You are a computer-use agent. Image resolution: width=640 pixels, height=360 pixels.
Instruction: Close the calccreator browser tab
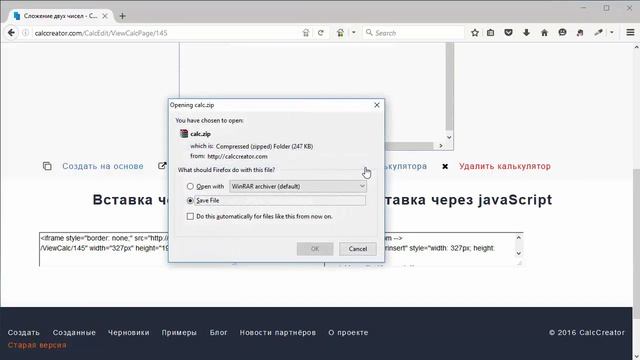click(x=105, y=16)
